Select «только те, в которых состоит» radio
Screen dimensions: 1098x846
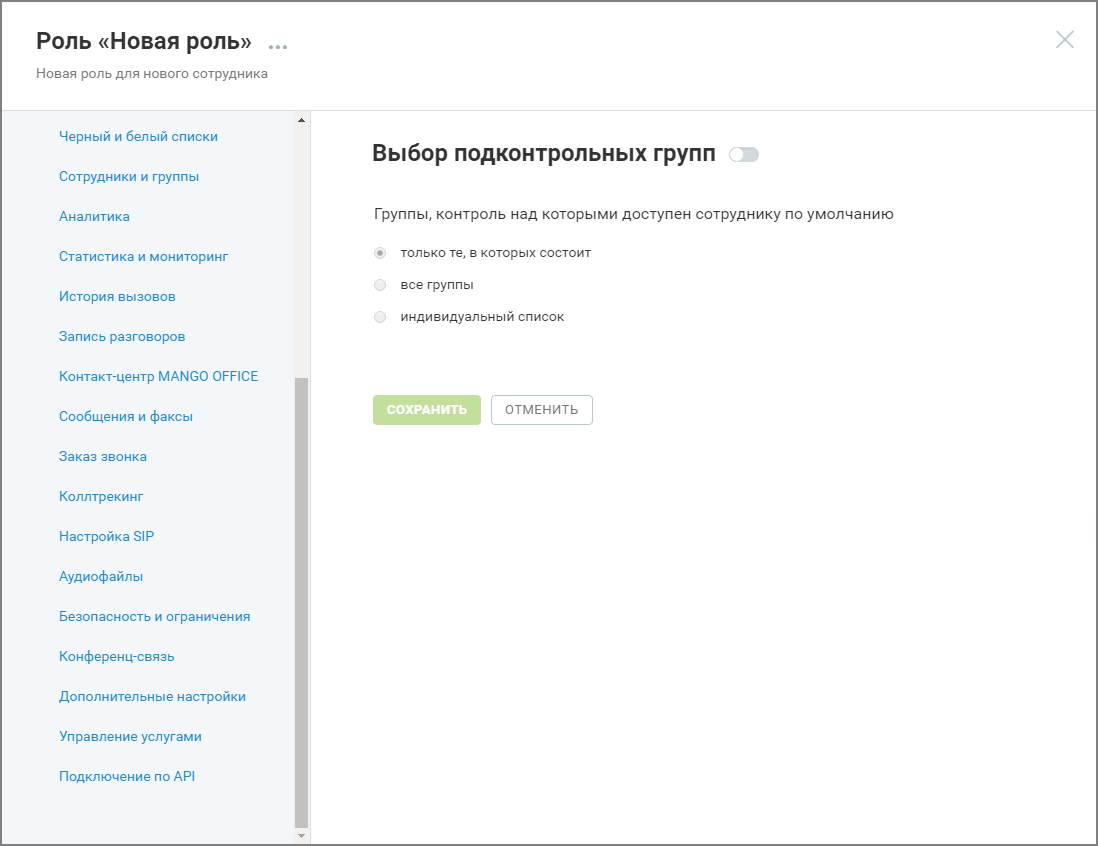(x=380, y=253)
